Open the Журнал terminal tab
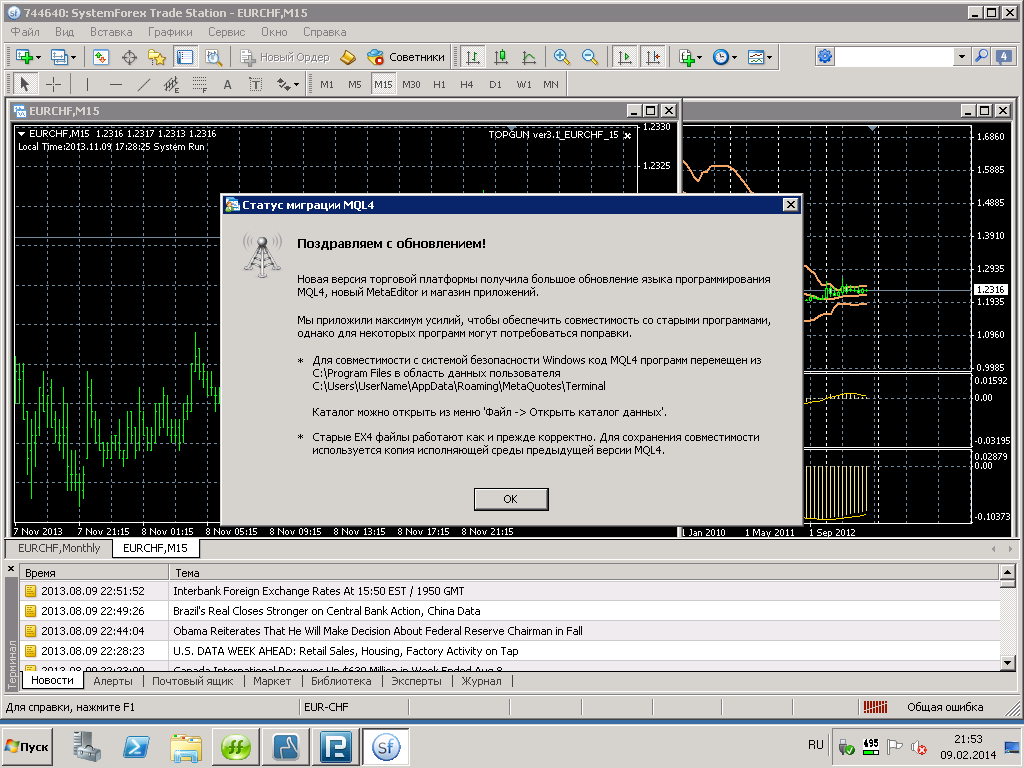1024x768 pixels. coord(481,681)
